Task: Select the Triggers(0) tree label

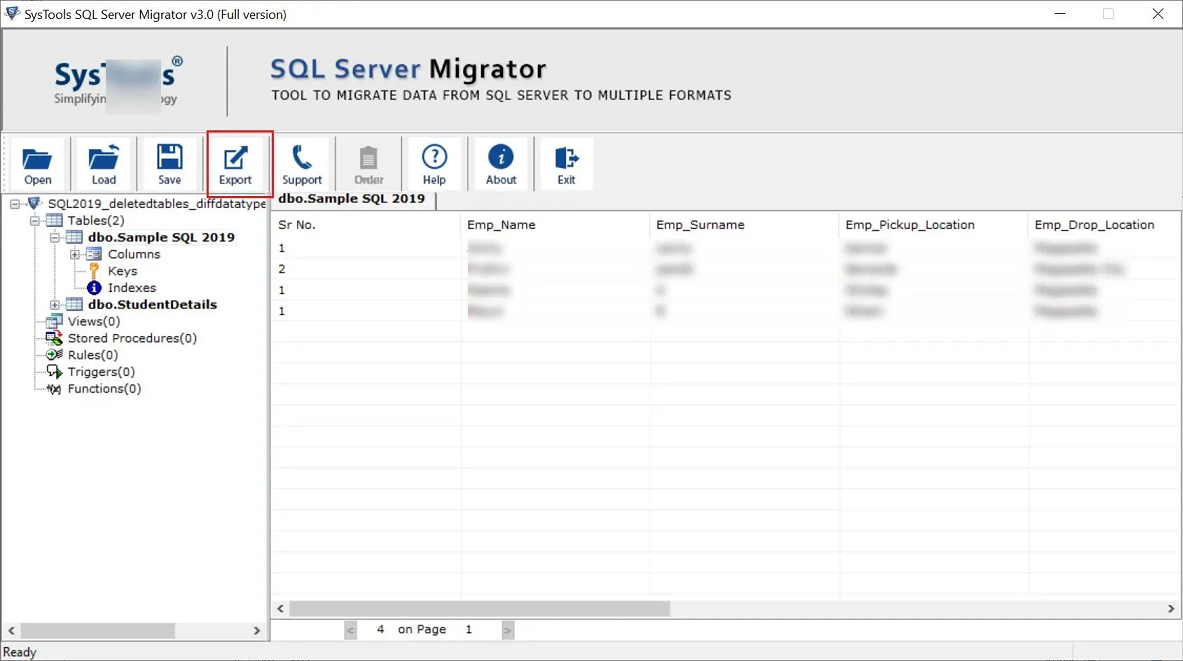Action: point(101,371)
